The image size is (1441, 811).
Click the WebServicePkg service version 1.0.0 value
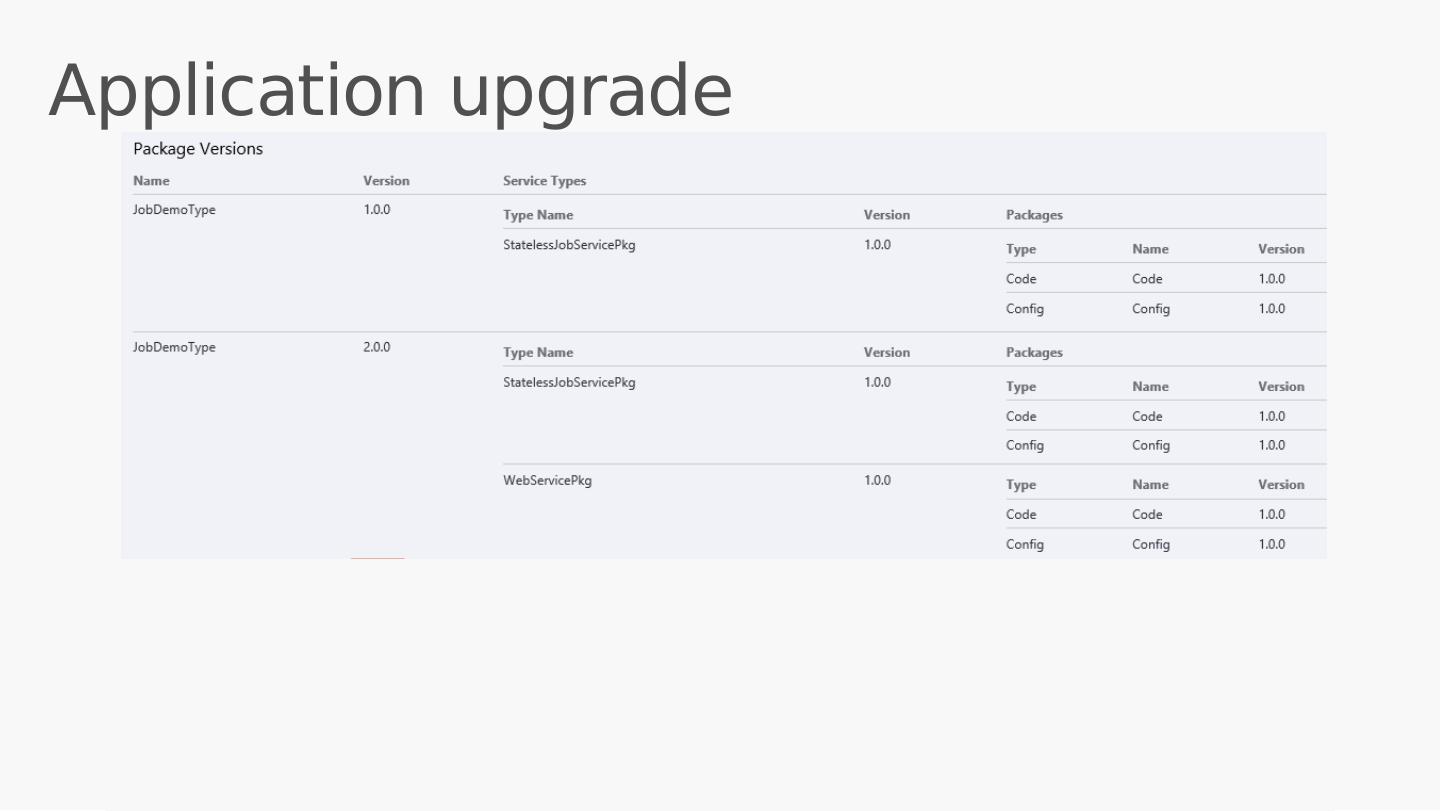click(877, 481)
